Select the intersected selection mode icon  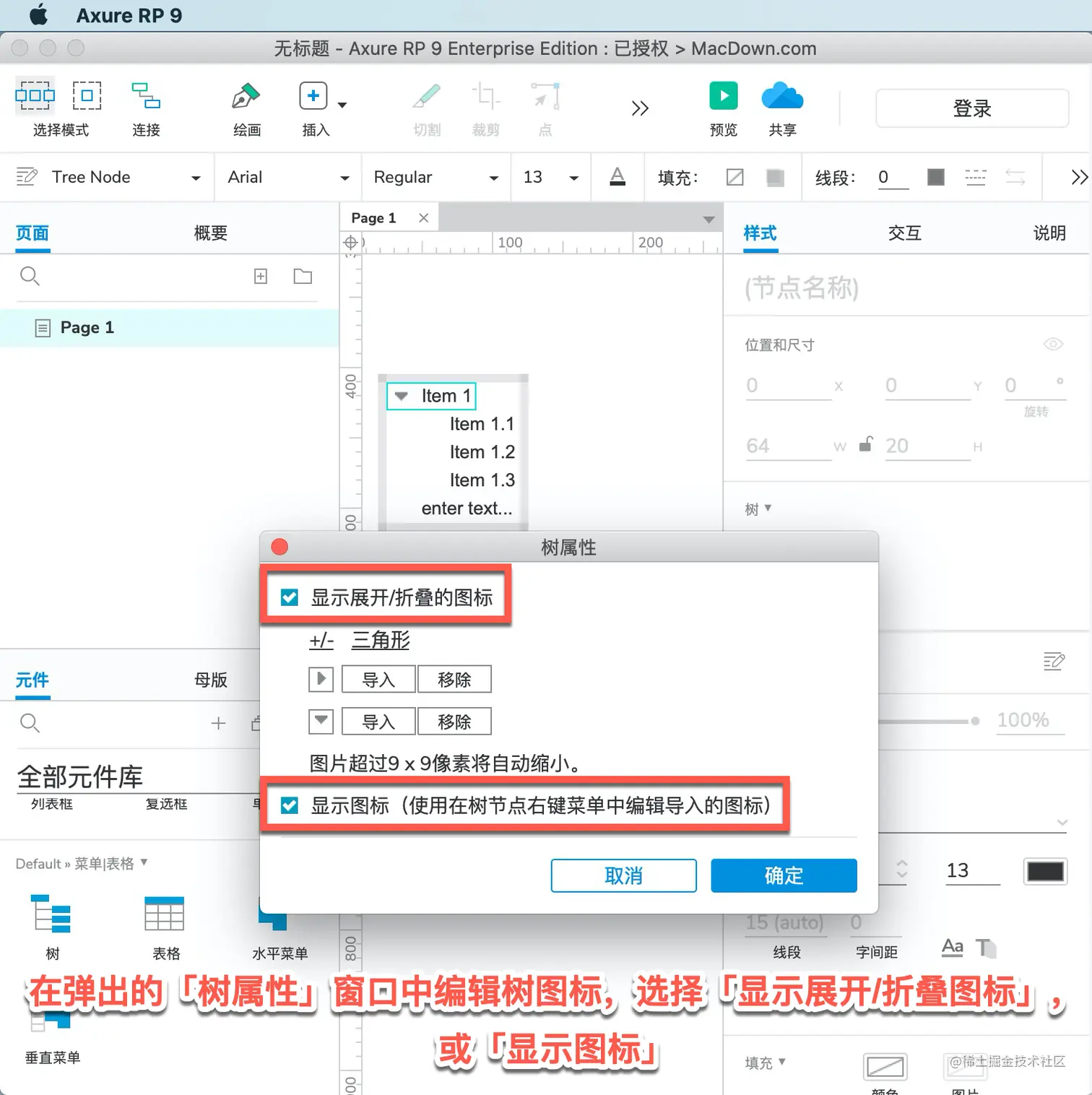pos(35,95)
